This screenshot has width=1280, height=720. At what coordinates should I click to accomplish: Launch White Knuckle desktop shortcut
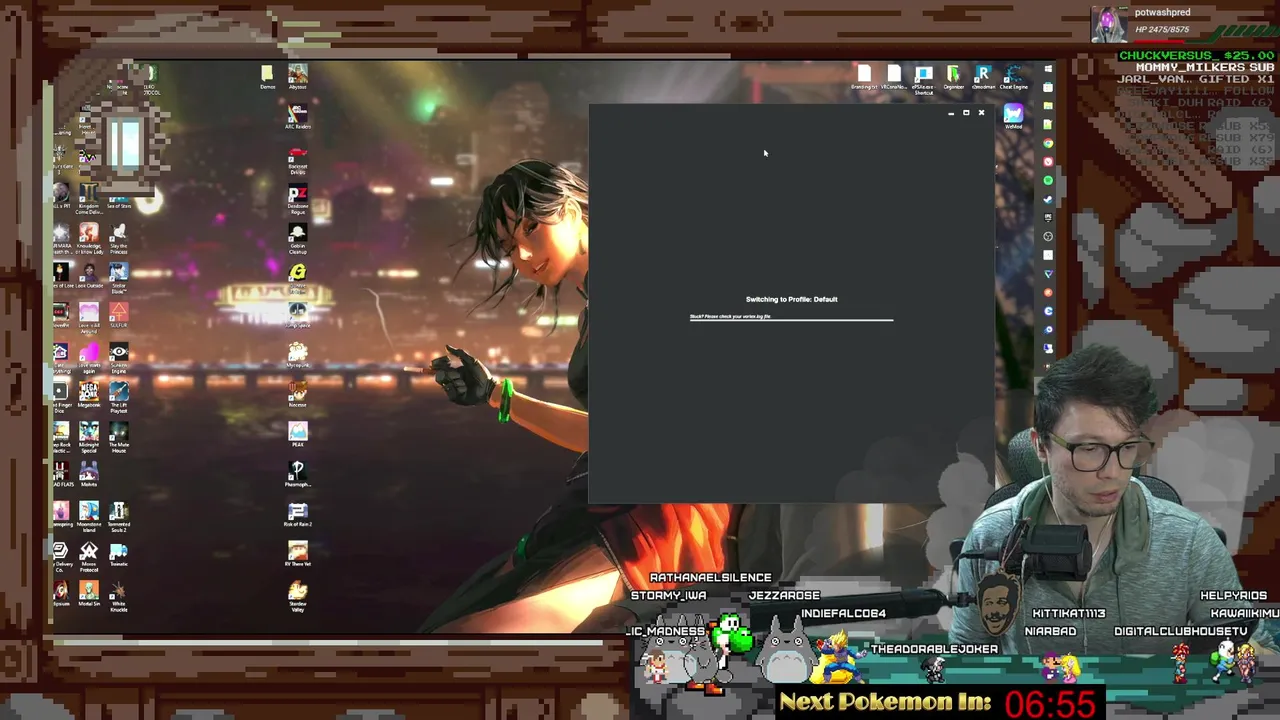tap(119, 596)
